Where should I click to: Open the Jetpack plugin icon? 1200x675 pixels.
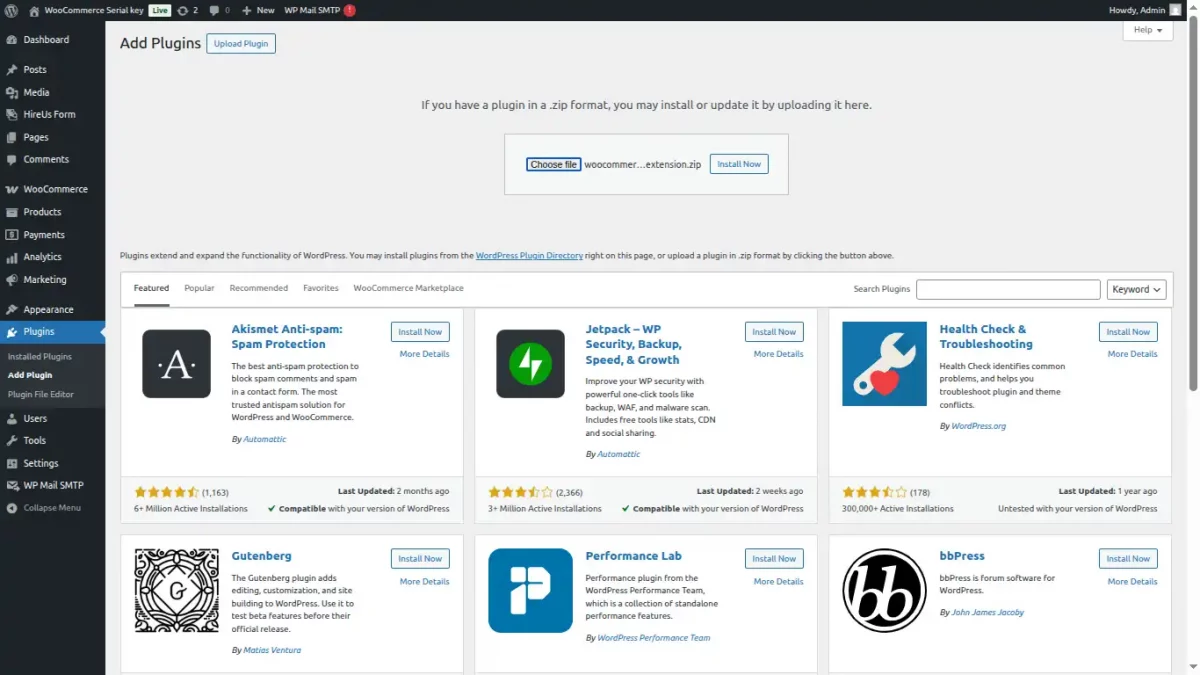[531, 364]
